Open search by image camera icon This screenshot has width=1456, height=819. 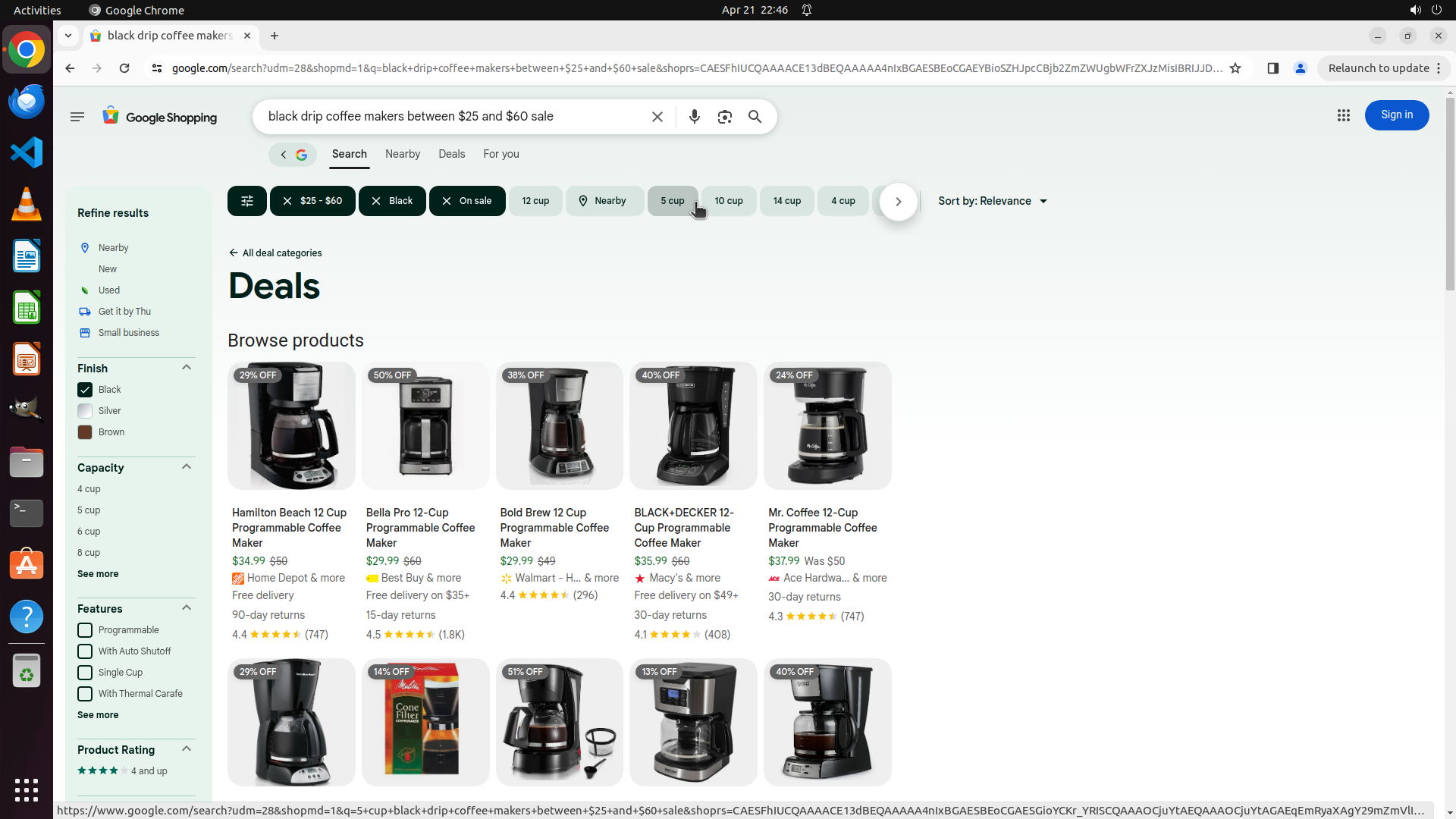click(724, 117)
